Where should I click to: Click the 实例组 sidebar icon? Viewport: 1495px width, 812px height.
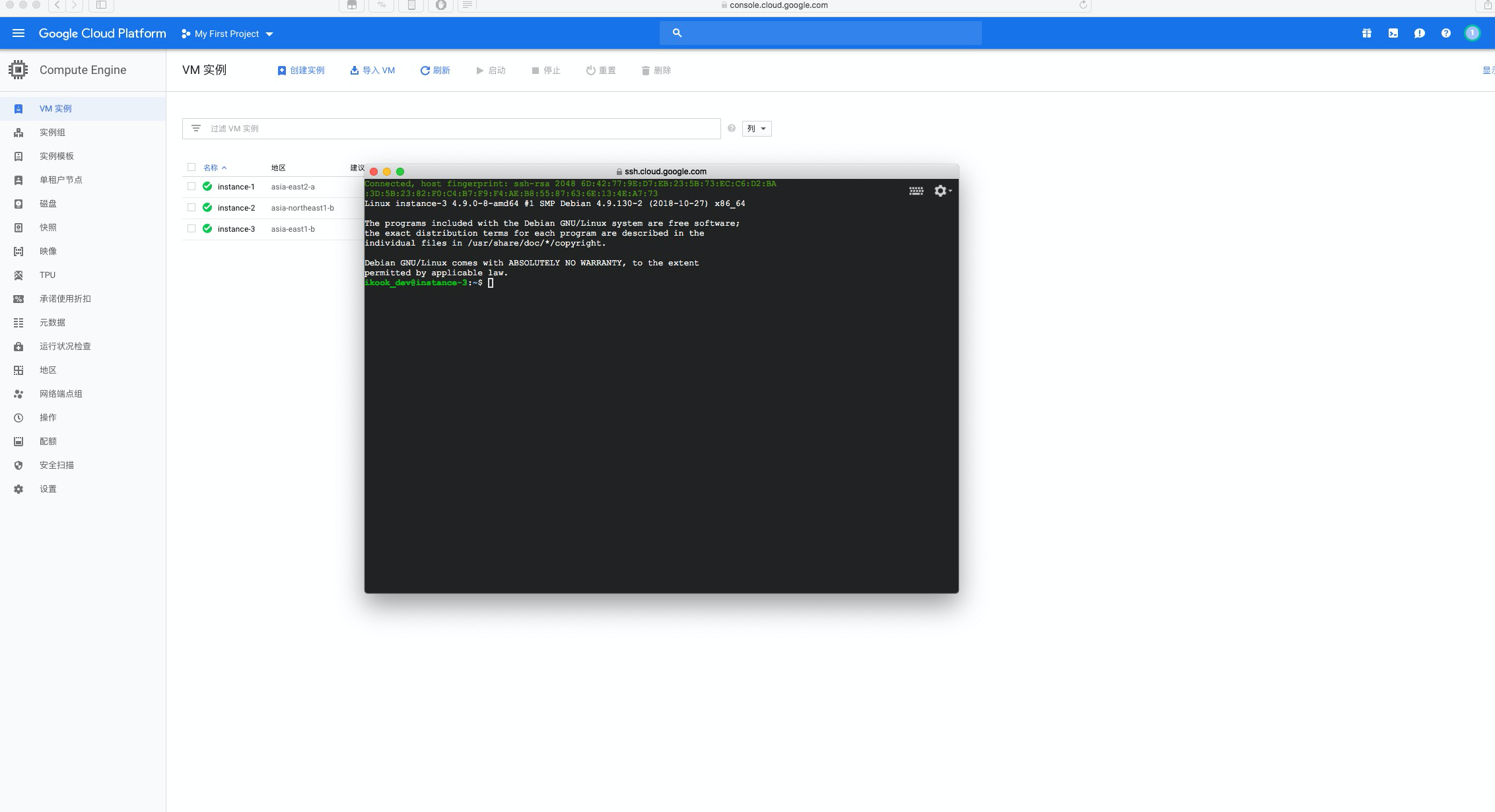(x=18, y=133)
